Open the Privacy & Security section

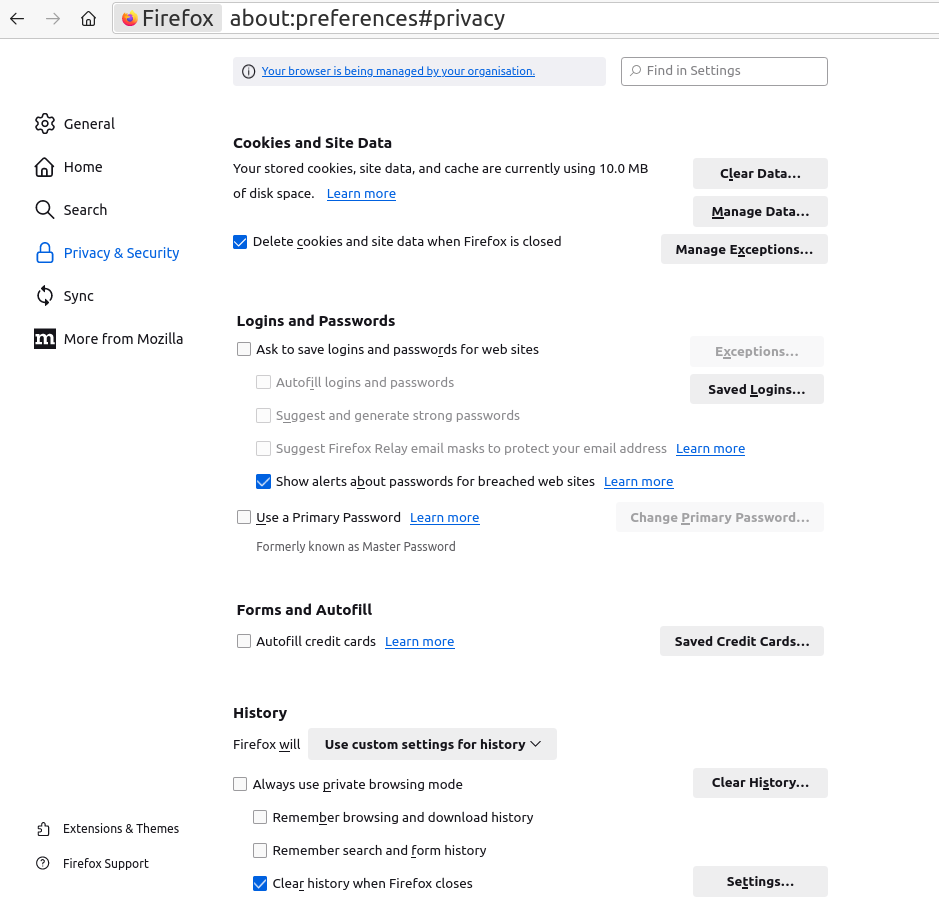coord(121,253)
